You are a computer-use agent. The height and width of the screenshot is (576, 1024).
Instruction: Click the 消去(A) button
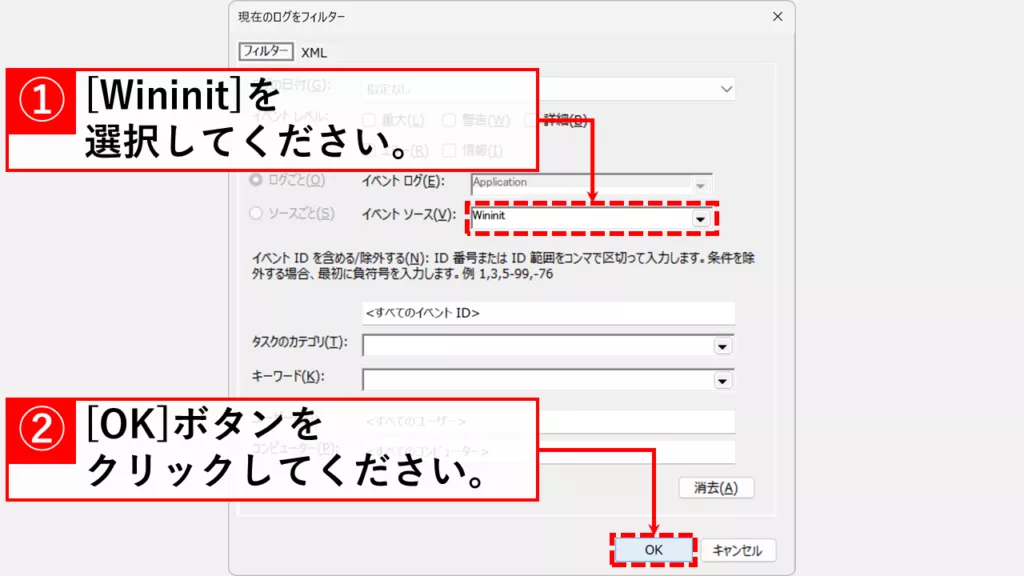[716, 488]
